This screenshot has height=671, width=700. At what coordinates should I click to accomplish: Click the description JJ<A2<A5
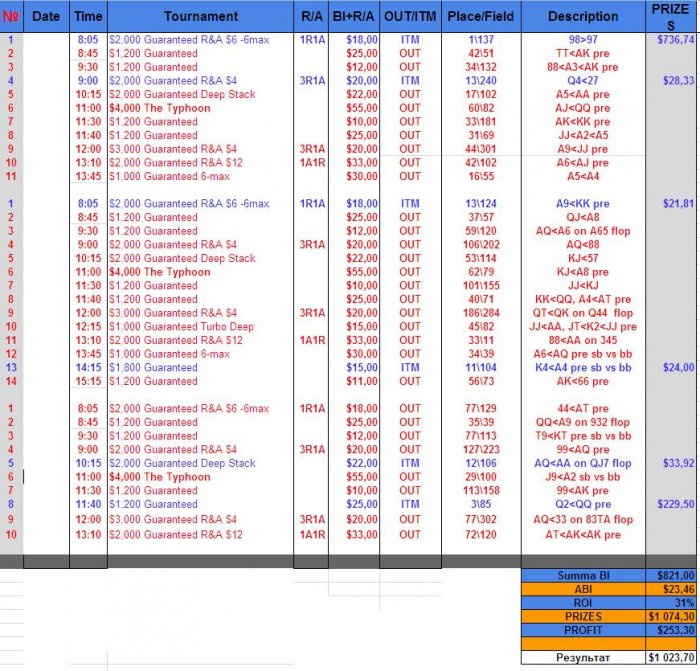pyautogui.click(x=583, y=135)
